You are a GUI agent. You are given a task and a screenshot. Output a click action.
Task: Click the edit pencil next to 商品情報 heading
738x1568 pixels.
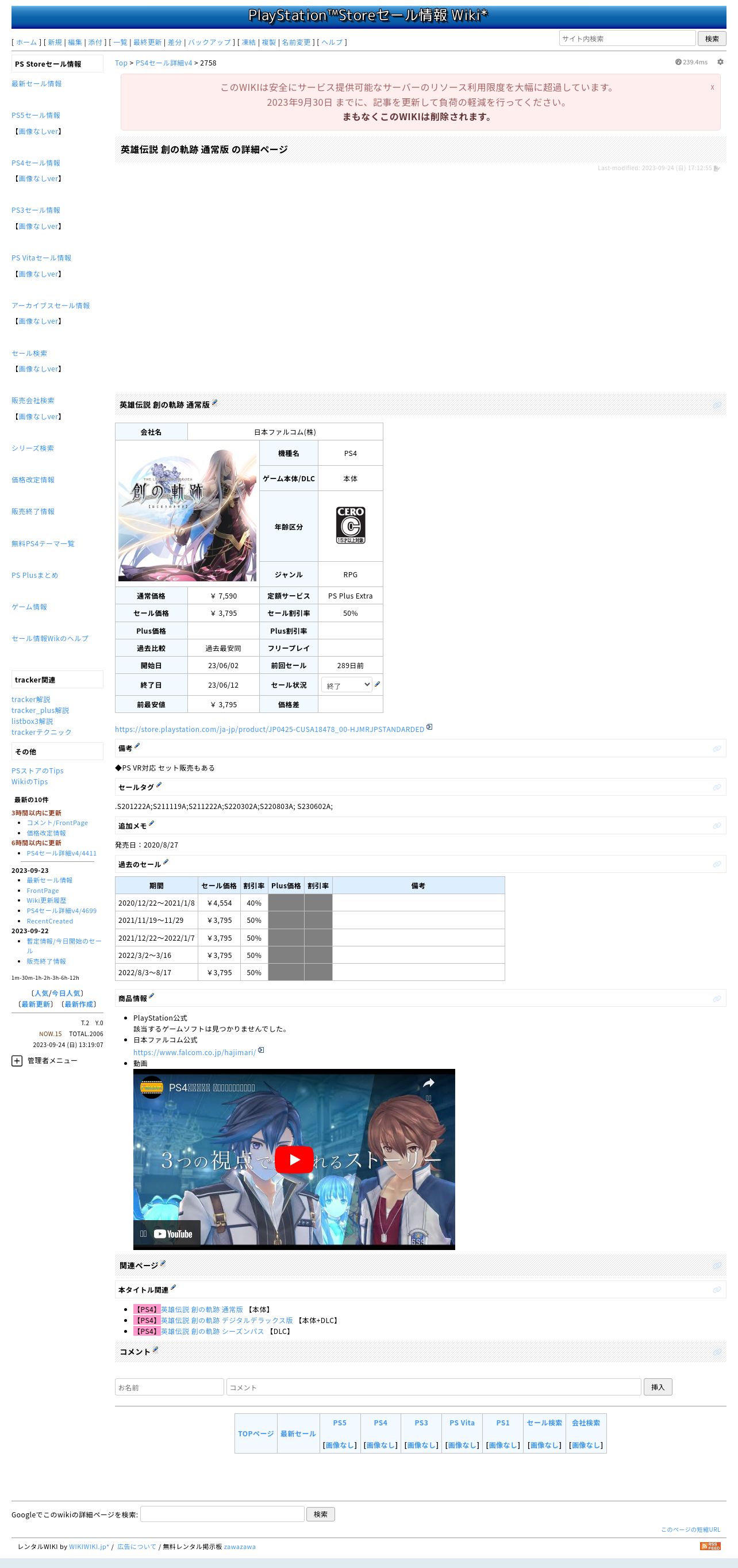(152, 996)
